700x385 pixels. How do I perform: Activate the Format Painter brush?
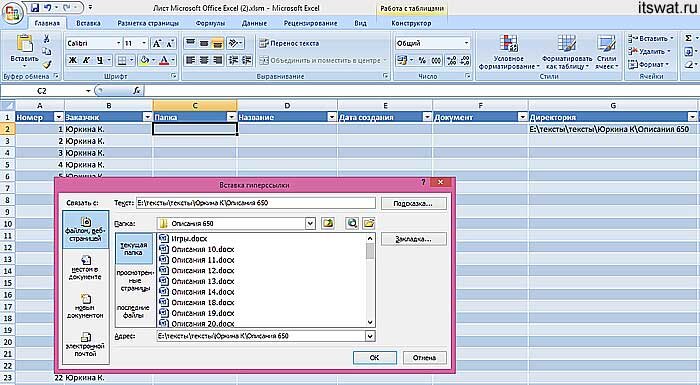(x=46, y=64)
